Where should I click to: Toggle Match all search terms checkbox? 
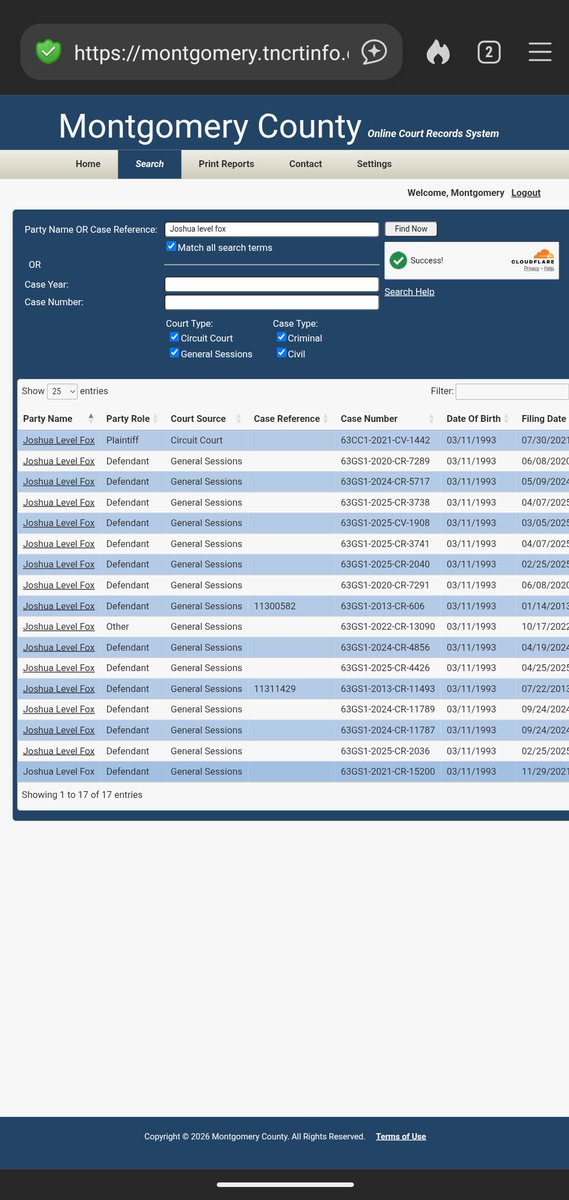pos(171,246)
